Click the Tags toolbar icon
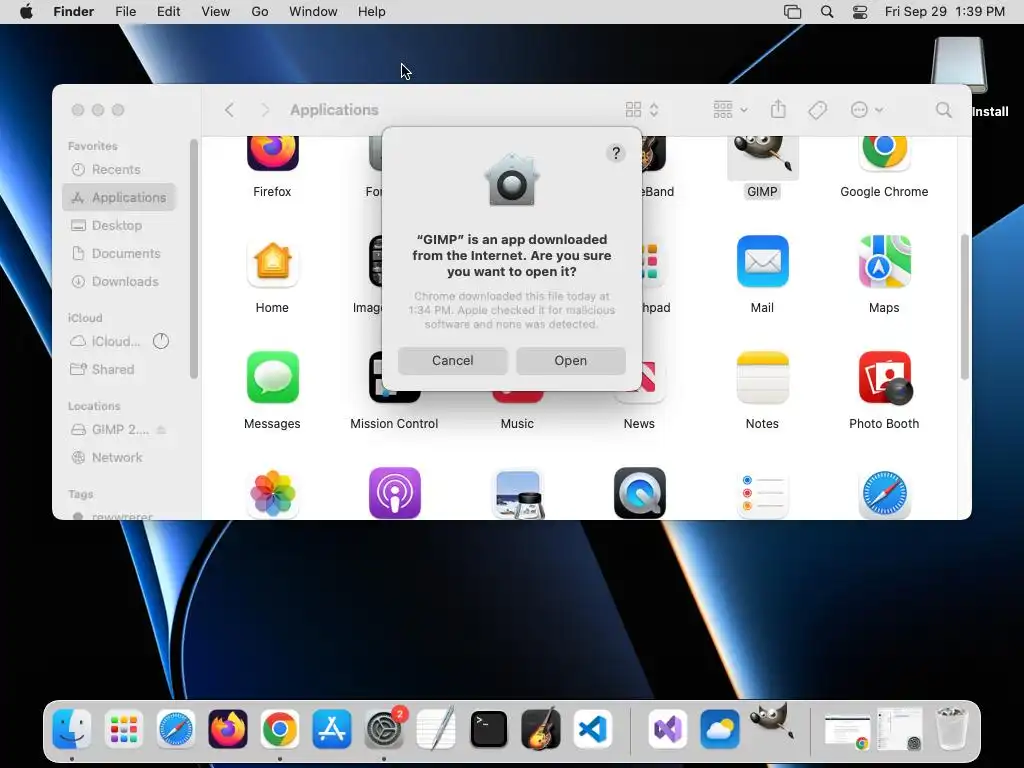The height and width of the screenshot is (768, 1024). coord(817,110)
